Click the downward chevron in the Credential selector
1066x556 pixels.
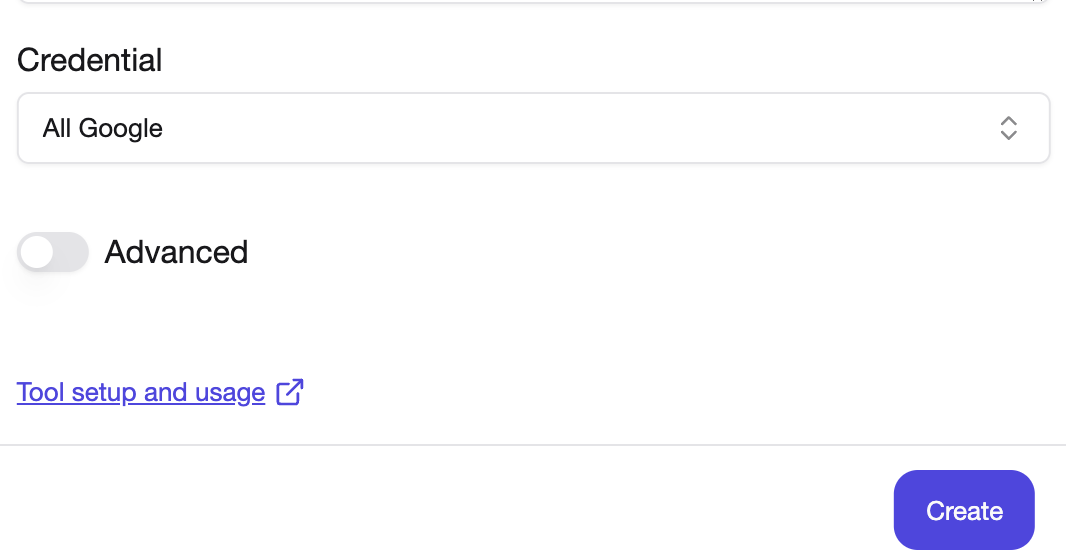pos(1008,135)
